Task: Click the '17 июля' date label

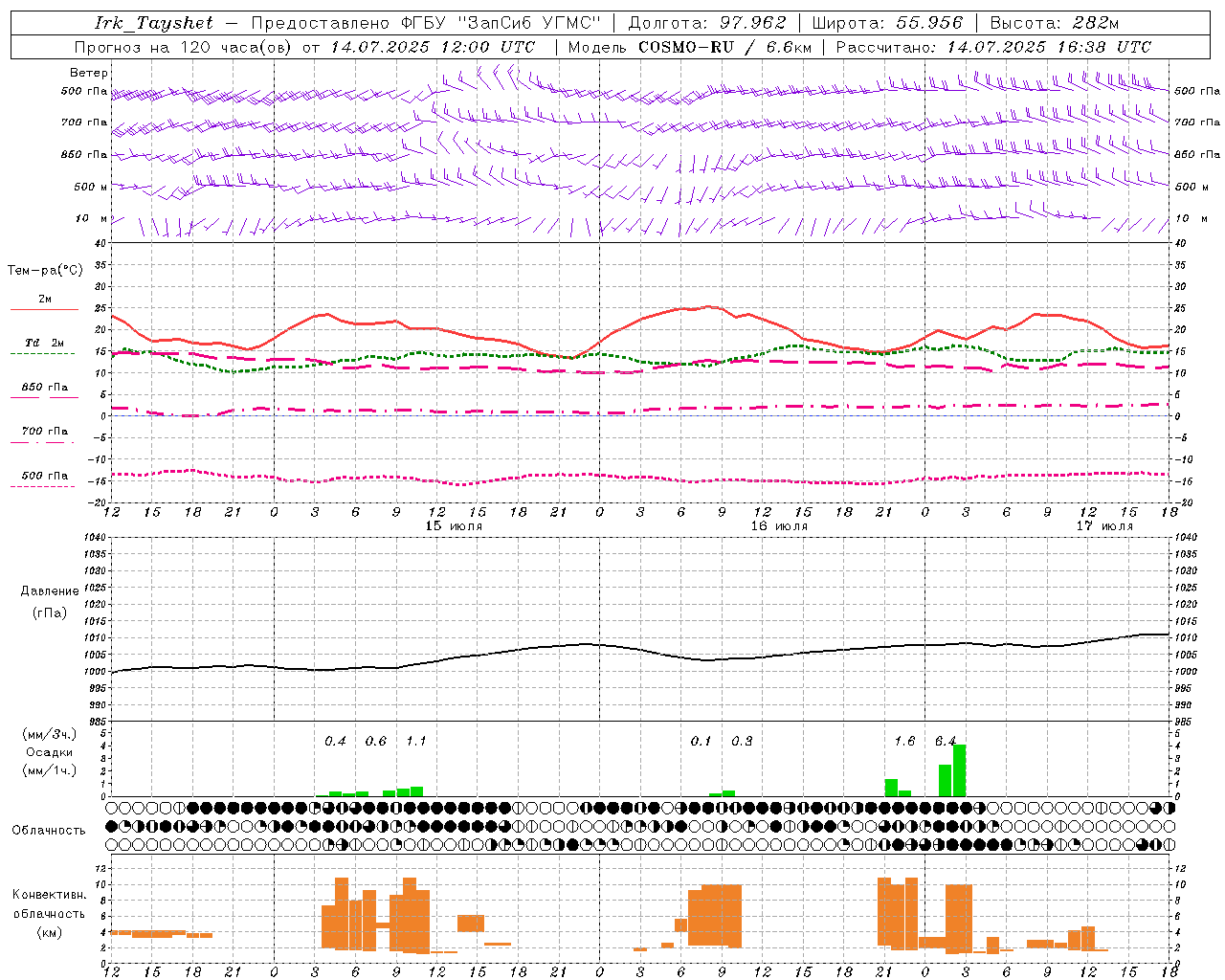Action: pos(1104,526)
